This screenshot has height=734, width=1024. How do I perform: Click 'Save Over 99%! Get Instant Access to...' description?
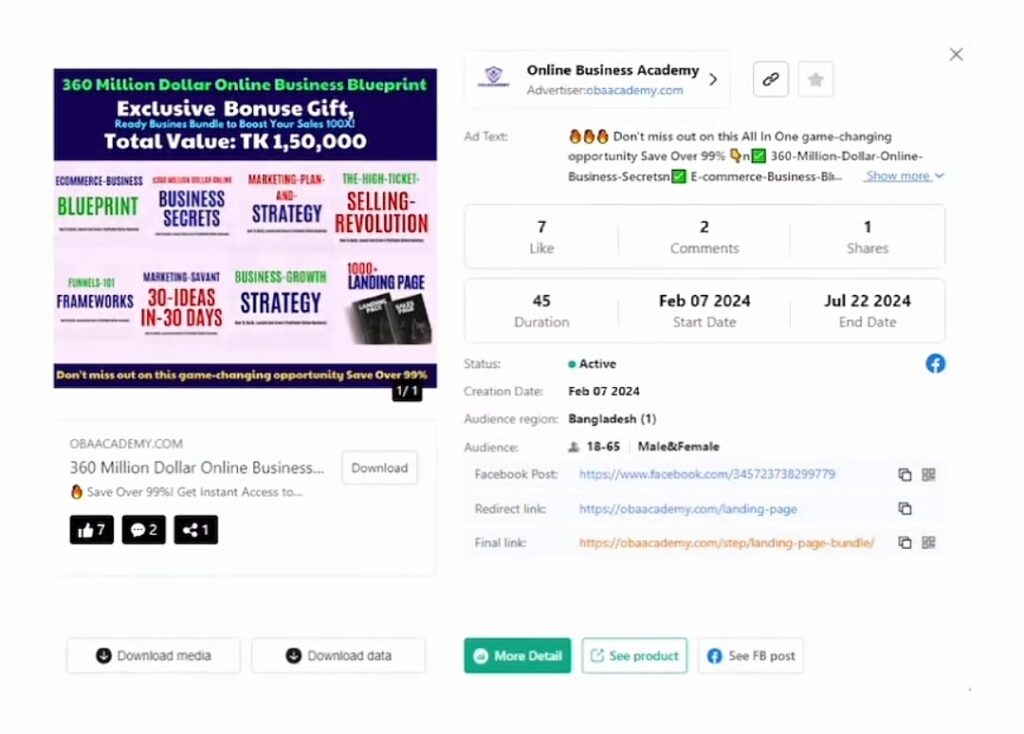tap(187, 492)
